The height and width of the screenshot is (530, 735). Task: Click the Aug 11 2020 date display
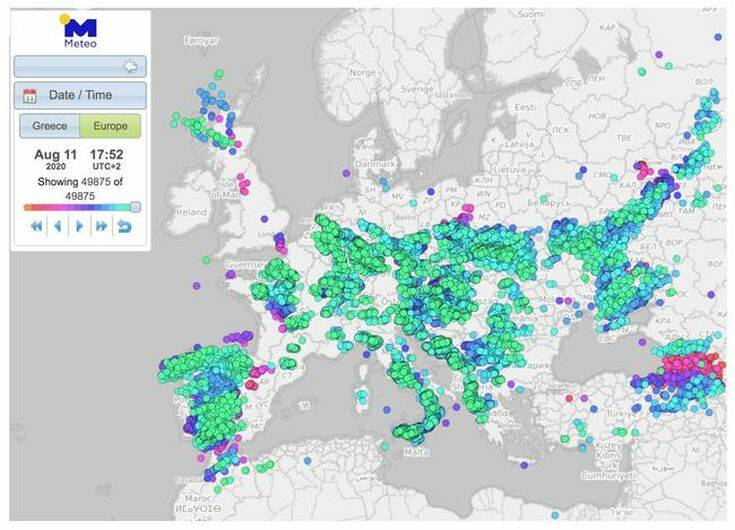pos(55,159)
